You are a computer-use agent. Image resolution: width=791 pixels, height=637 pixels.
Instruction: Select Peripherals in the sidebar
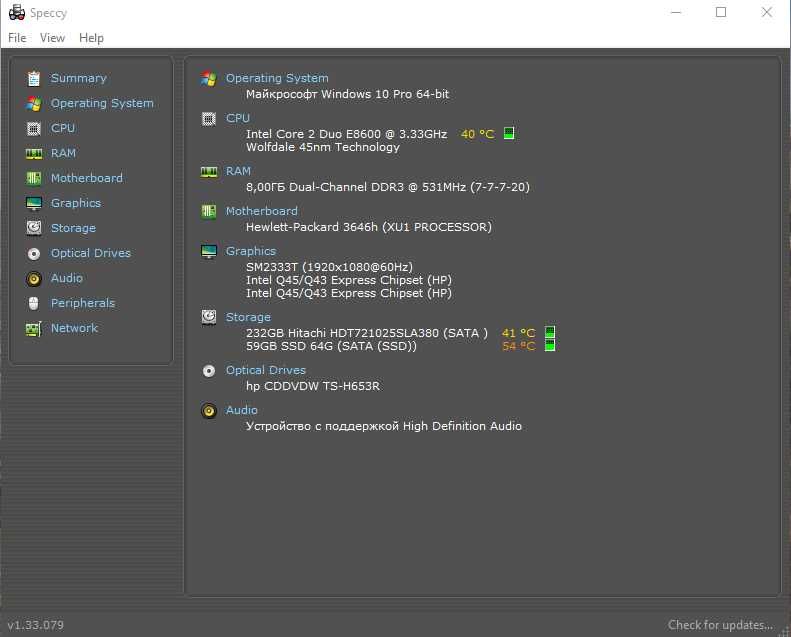point(83,303)
